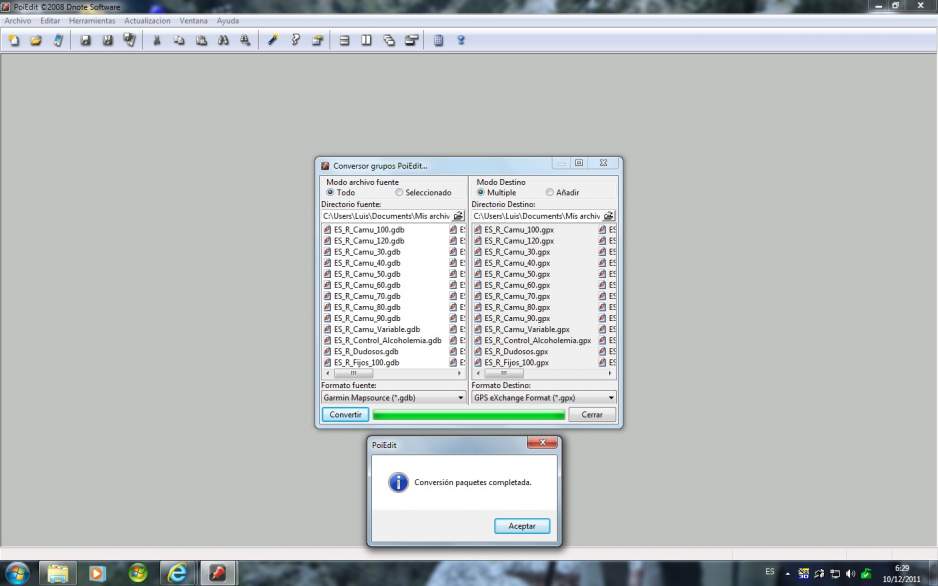Viewport: 938px width, 586px height.
Task: Choose the Todo source mode radio button
Action: (x=330, y=193)
